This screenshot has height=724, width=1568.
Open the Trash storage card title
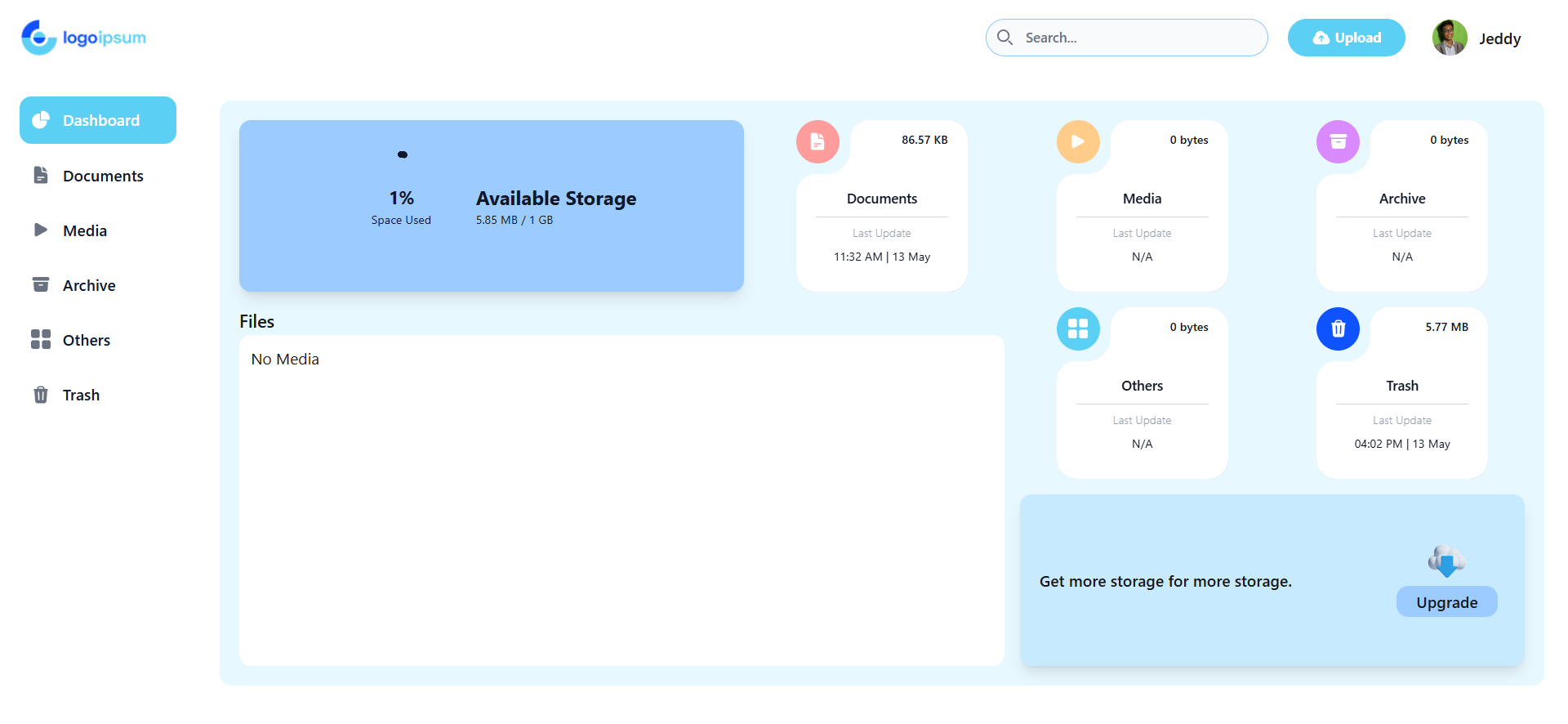tap(1402, 386)
